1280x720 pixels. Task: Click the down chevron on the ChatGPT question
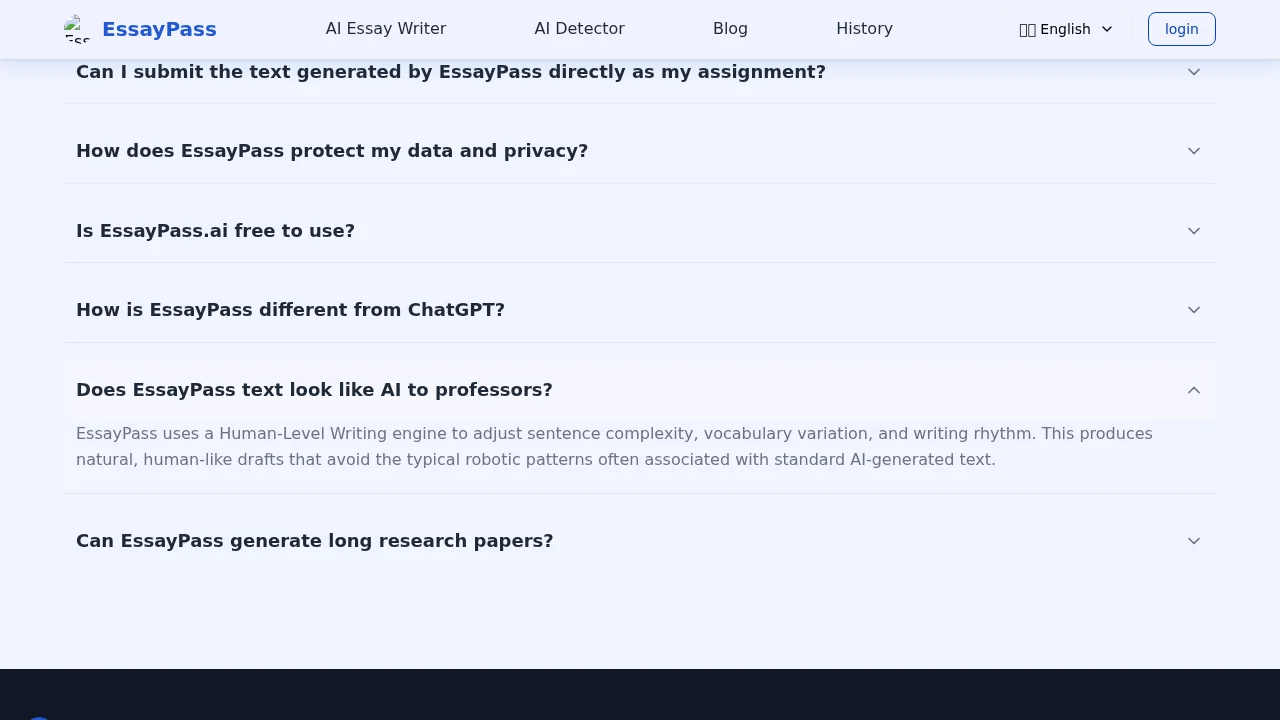coord(1193,310)
